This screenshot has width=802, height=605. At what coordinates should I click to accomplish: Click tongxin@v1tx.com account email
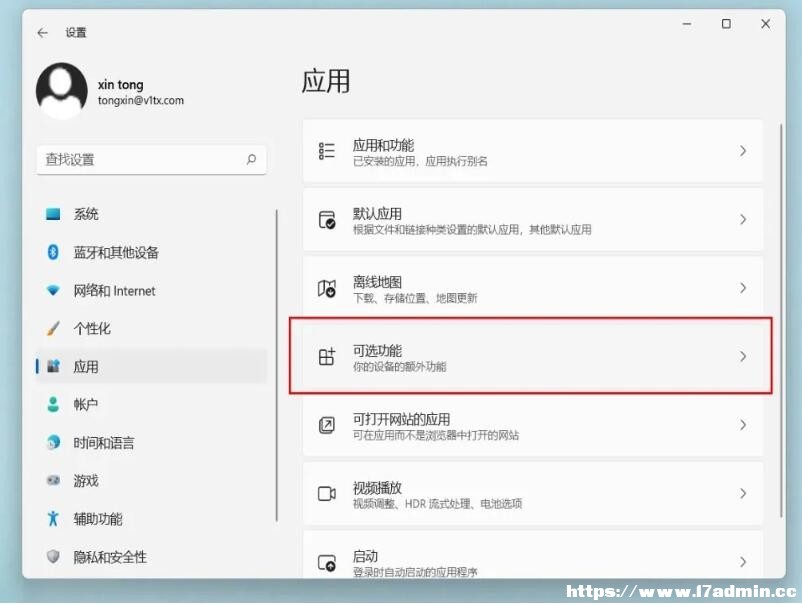(x=141, y=101)
